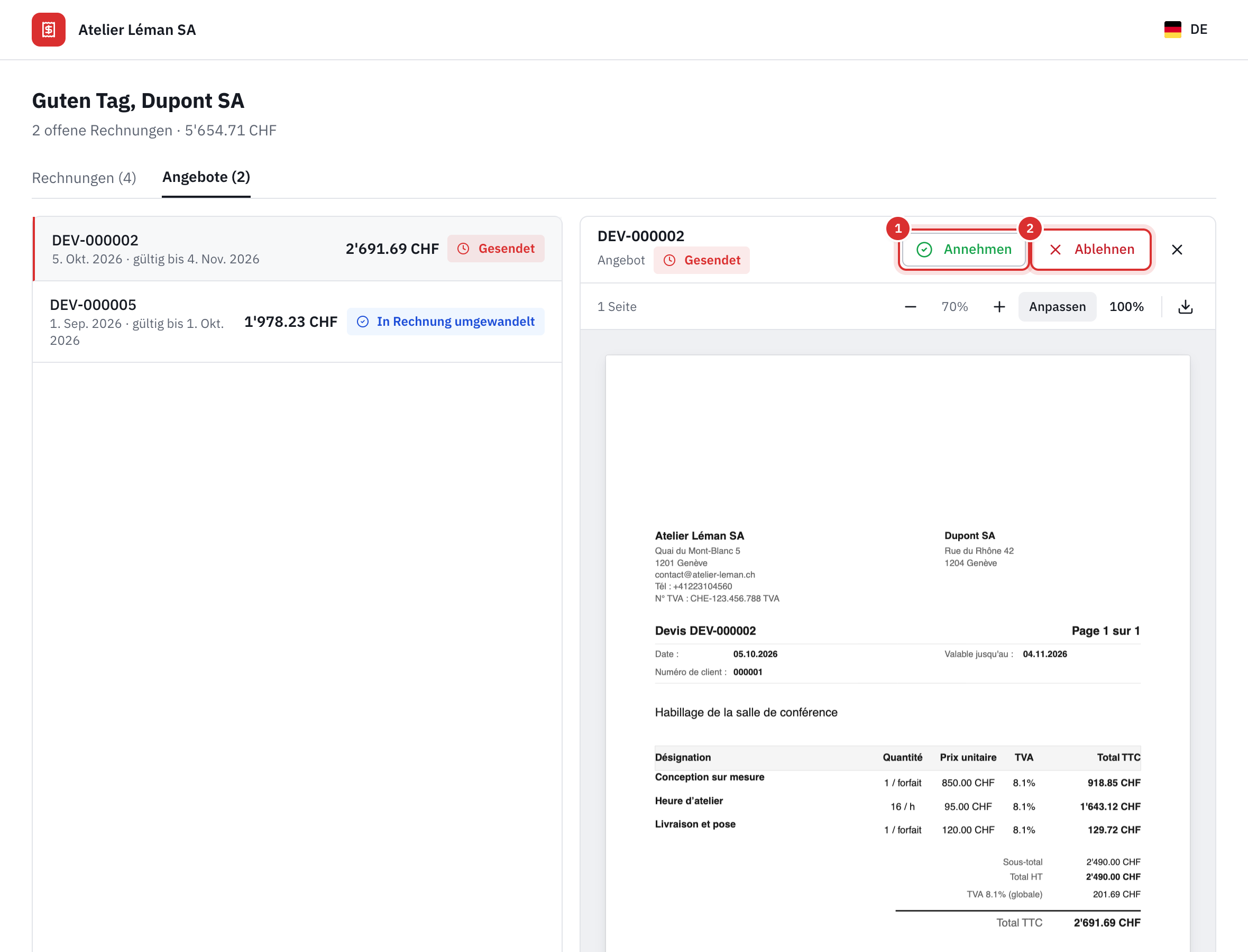Click the Atelier Léman SA red logo icon

click(49, 30)
